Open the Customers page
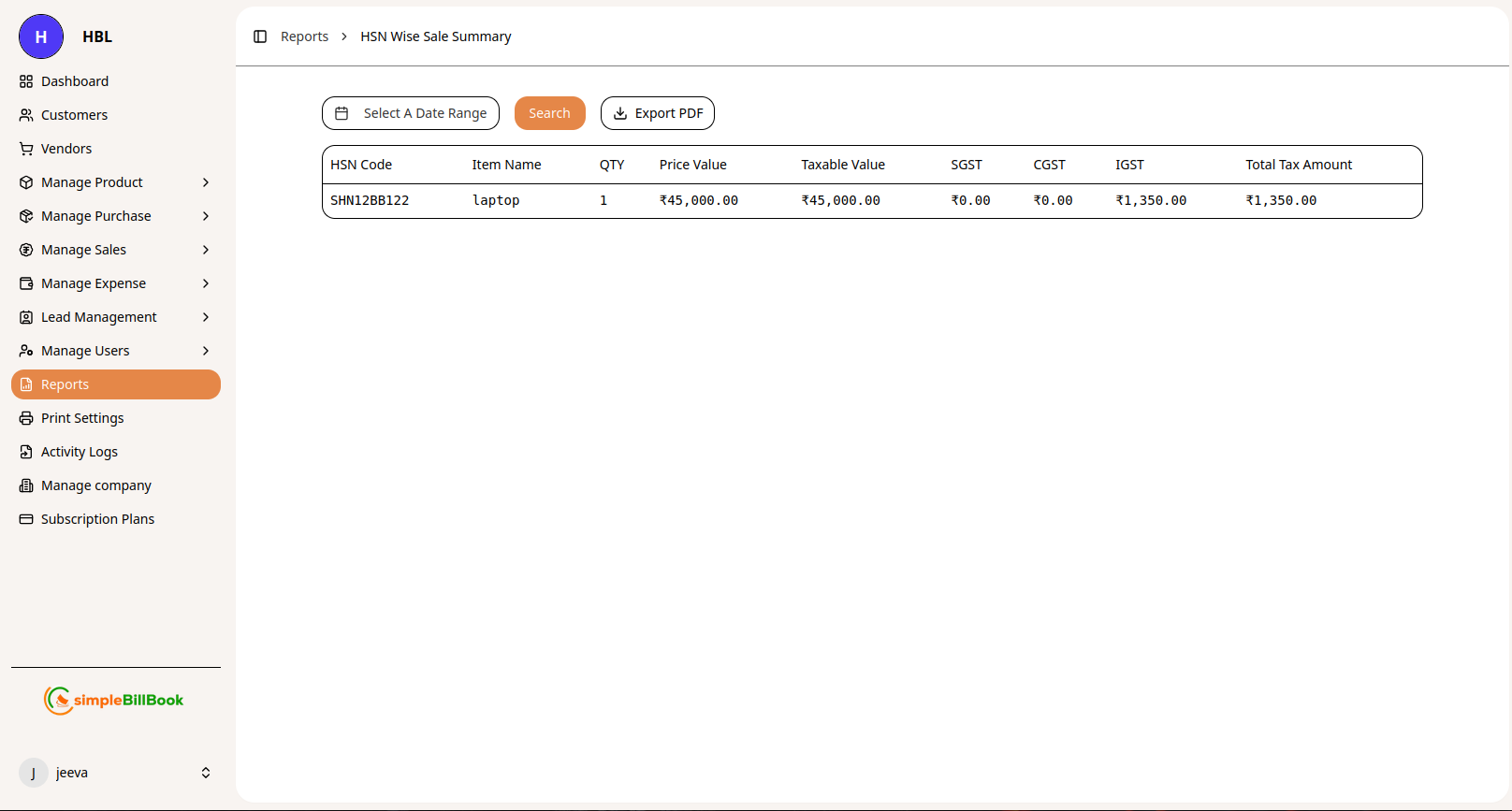 [x=74, y=115]
